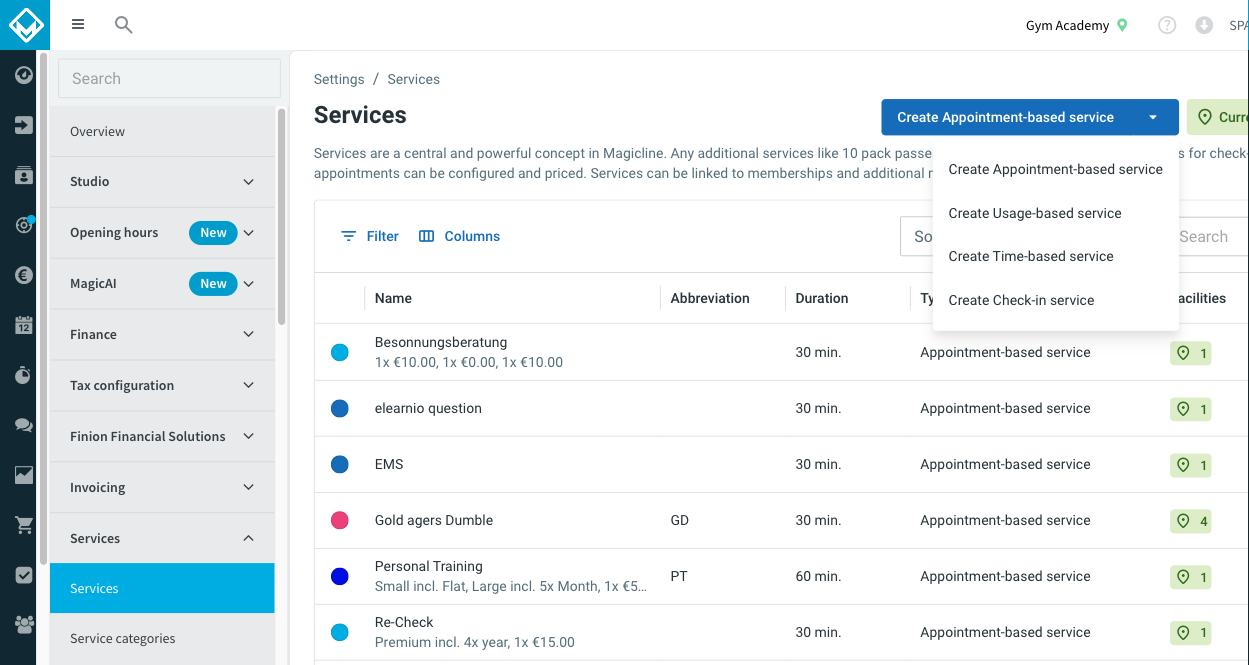
Task: Select Create Time-based service menu item
Action: click(x=1055, y=256)
